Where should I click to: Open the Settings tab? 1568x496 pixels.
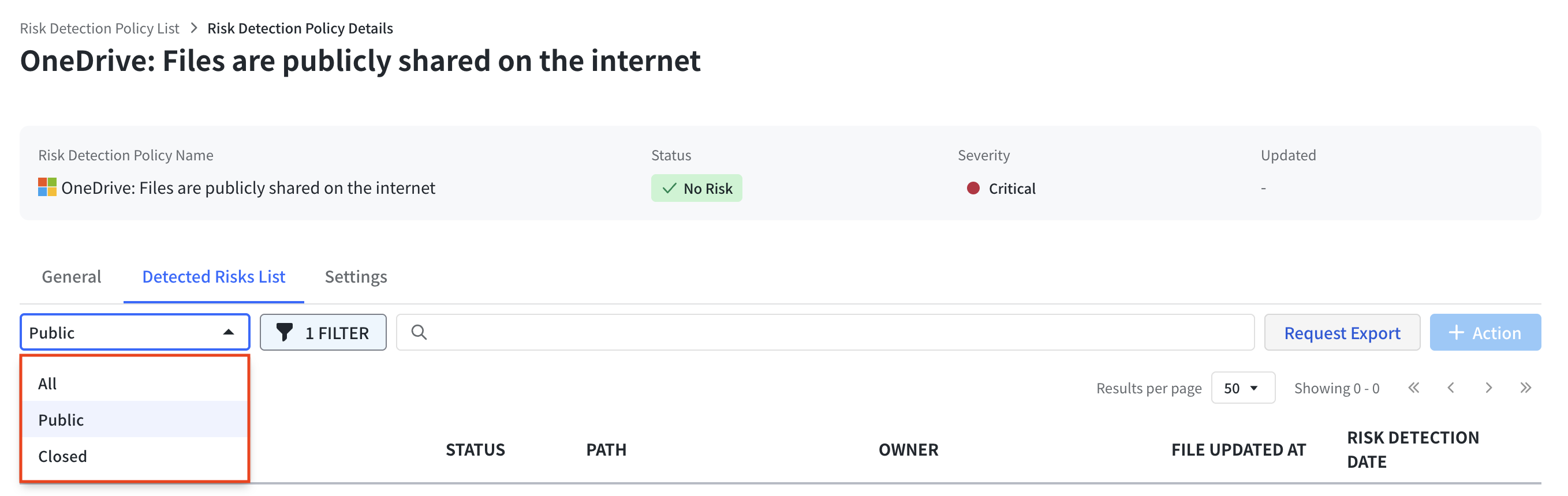pos(356,277)
